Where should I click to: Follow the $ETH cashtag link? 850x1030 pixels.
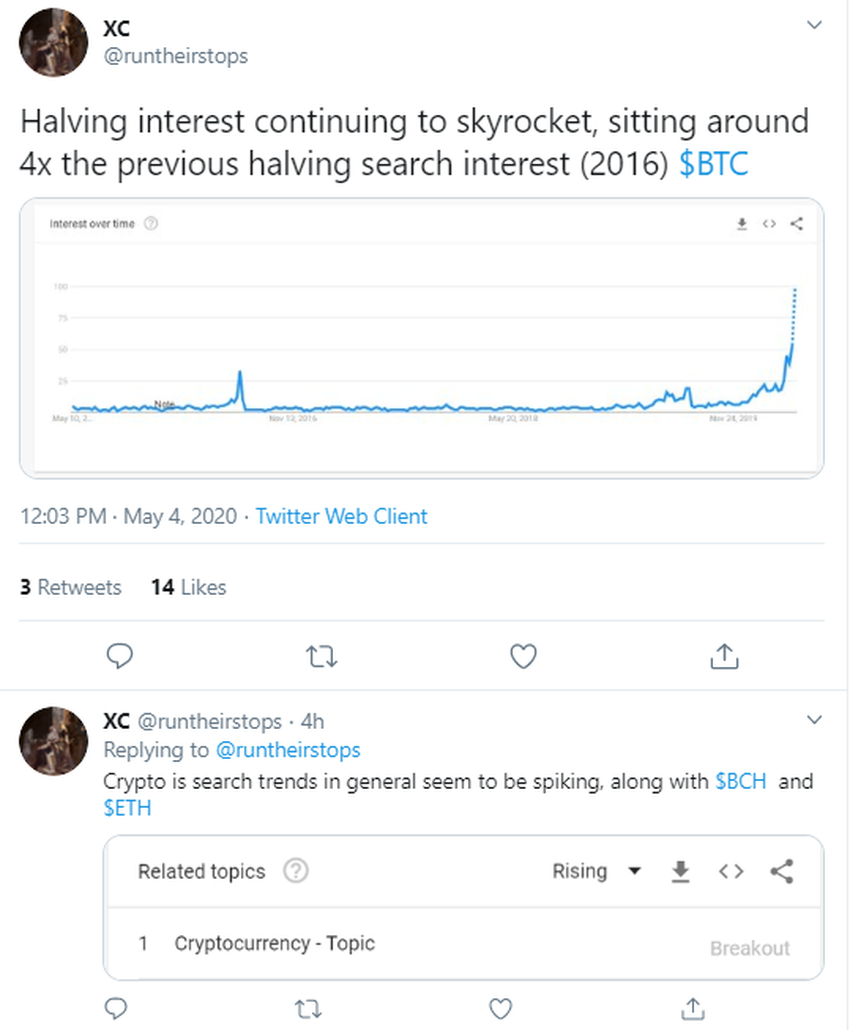click(127, 808)
